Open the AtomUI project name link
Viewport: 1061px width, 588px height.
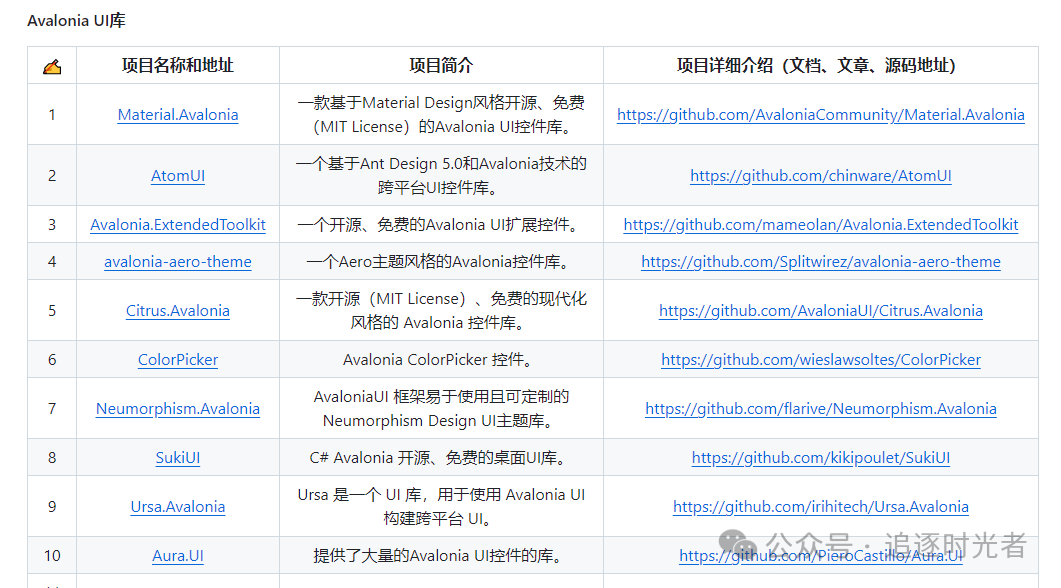coord(178,176)
